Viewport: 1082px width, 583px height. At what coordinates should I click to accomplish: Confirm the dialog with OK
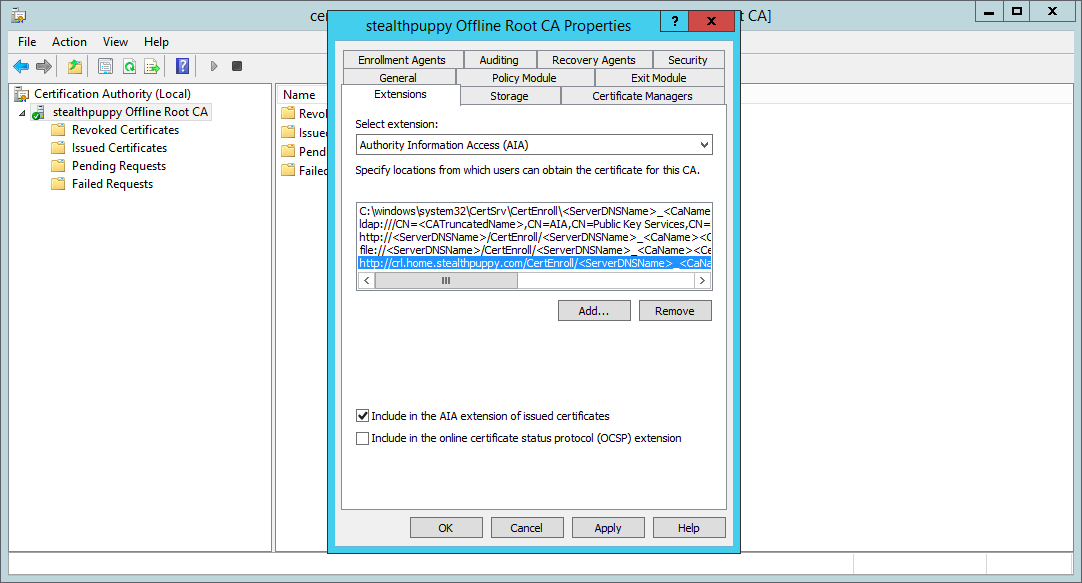(446, 528)
